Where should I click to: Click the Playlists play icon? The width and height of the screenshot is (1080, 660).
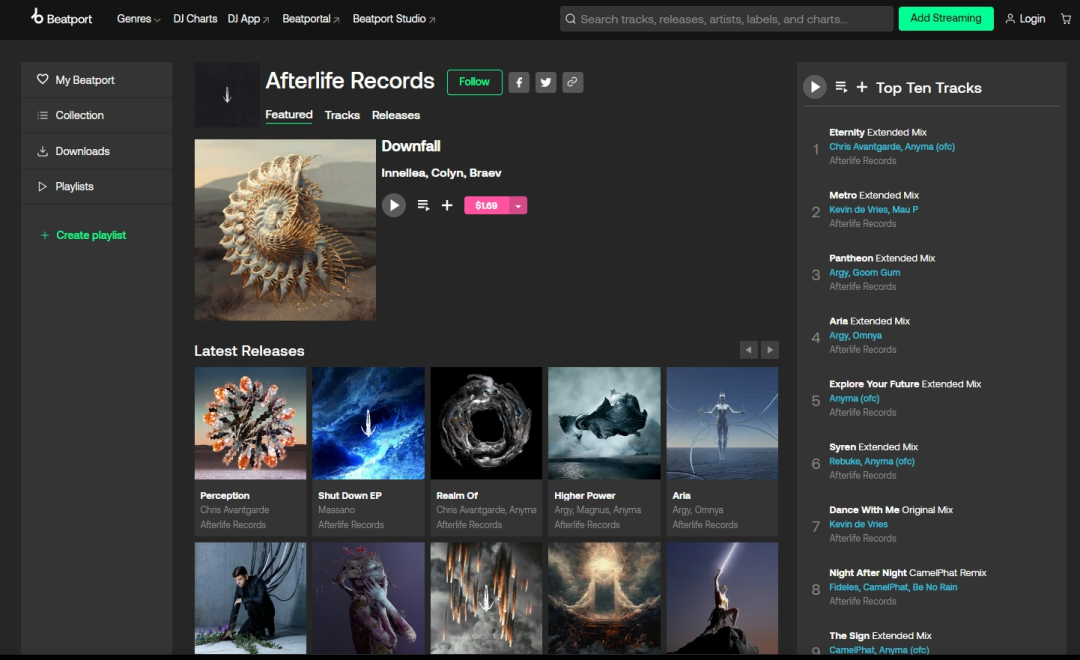coord(43,186)
